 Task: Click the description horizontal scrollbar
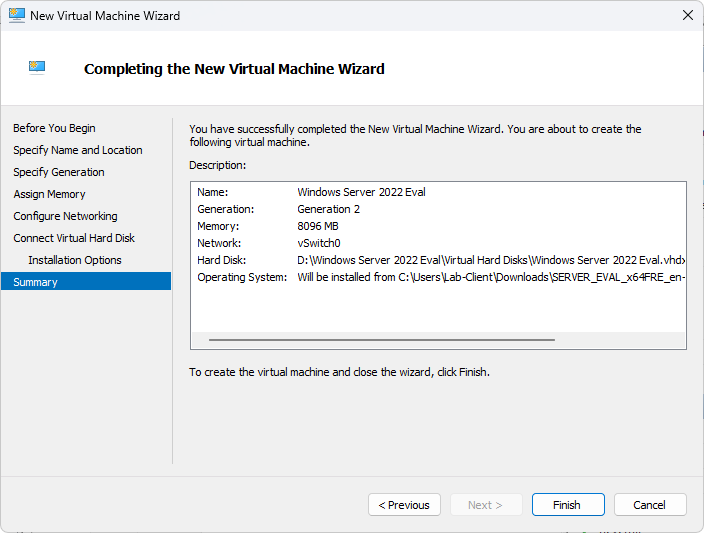(x=382, y=340)
